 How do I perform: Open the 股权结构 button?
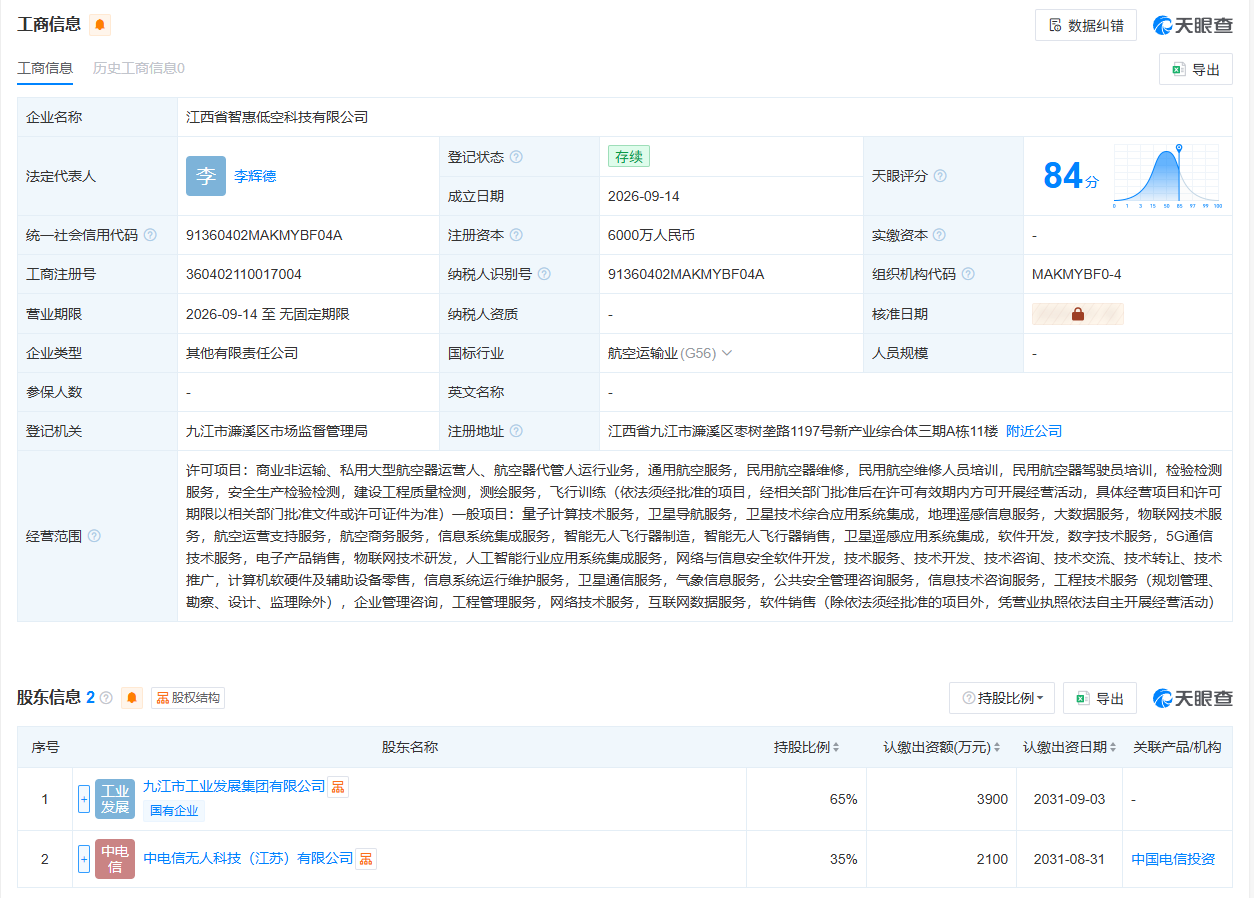[x=187, y=698]
